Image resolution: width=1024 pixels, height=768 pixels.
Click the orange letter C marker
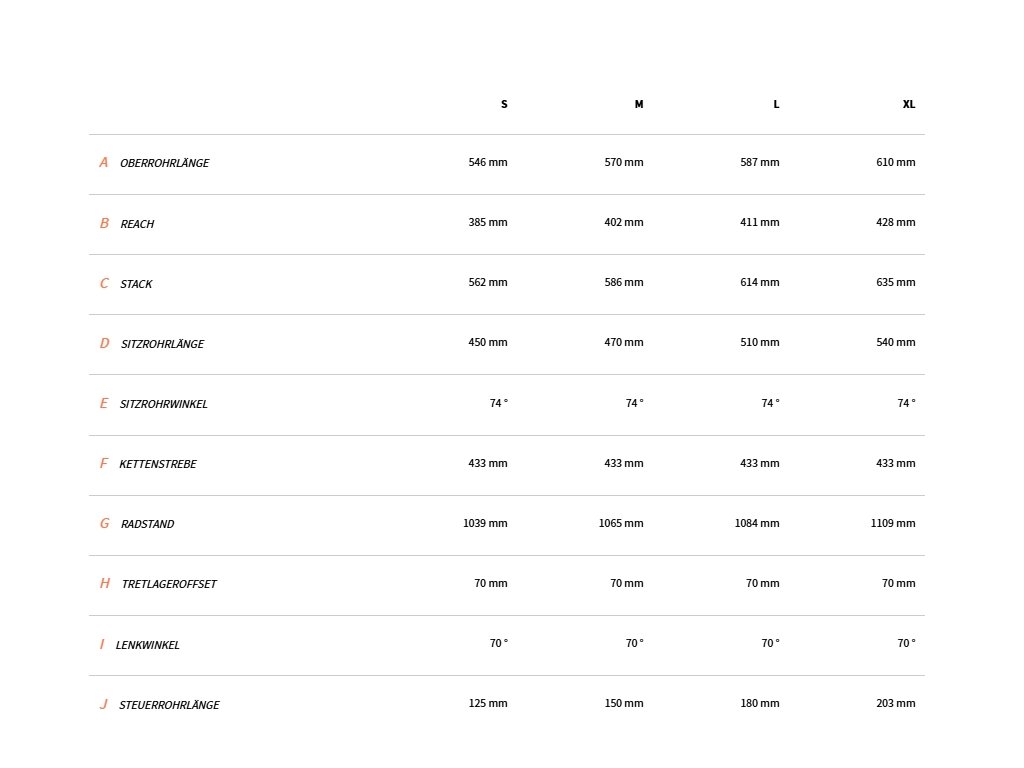104,283
